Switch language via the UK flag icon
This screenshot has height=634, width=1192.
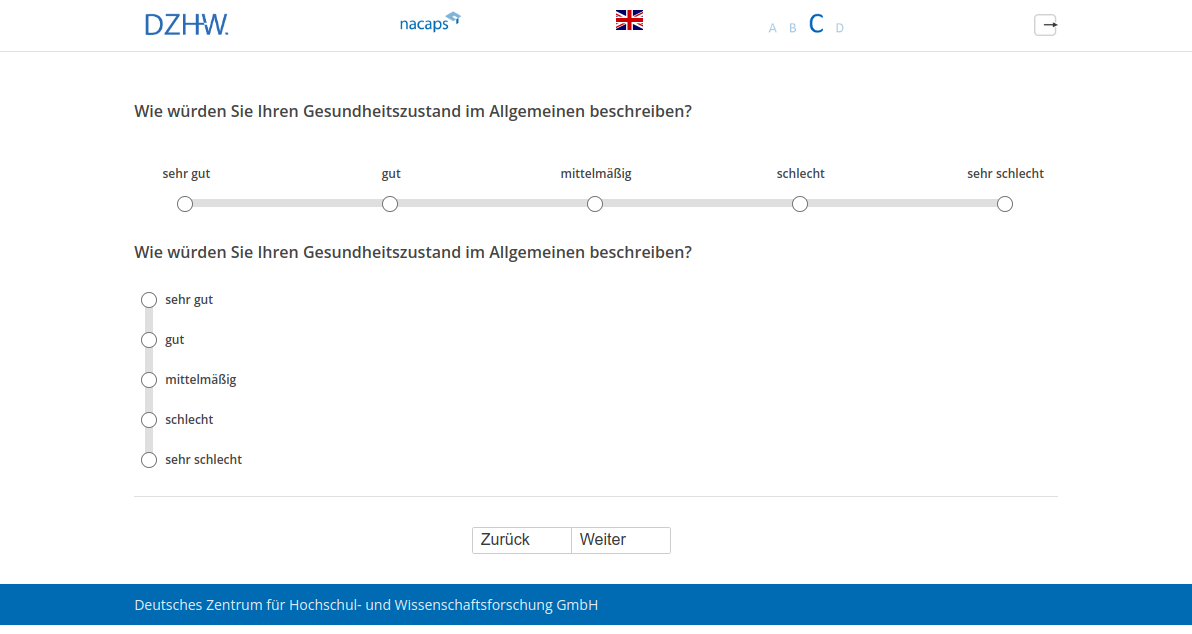tap(629, 20)
